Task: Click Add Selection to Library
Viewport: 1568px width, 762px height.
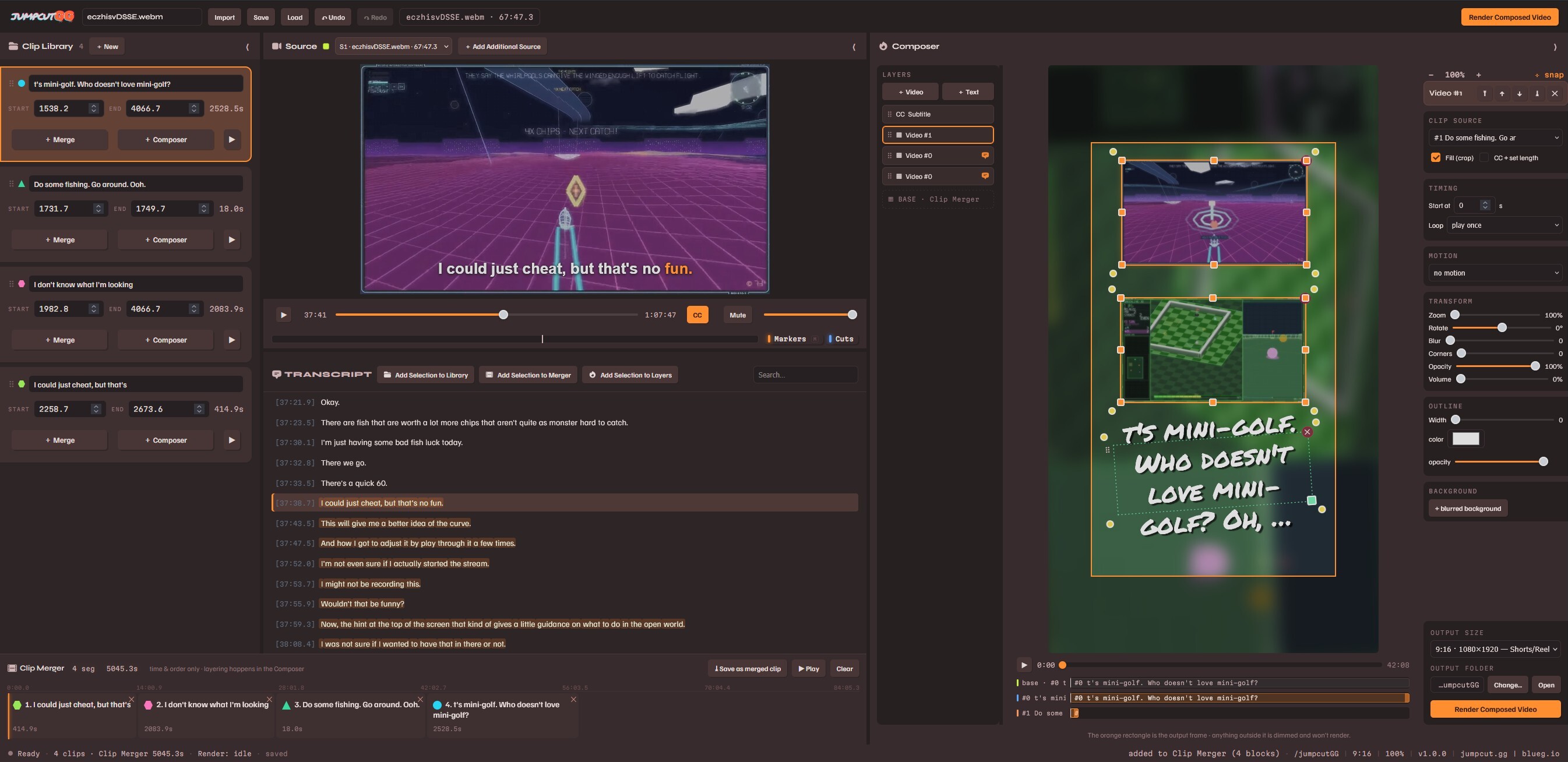Action: coord(425,375)
